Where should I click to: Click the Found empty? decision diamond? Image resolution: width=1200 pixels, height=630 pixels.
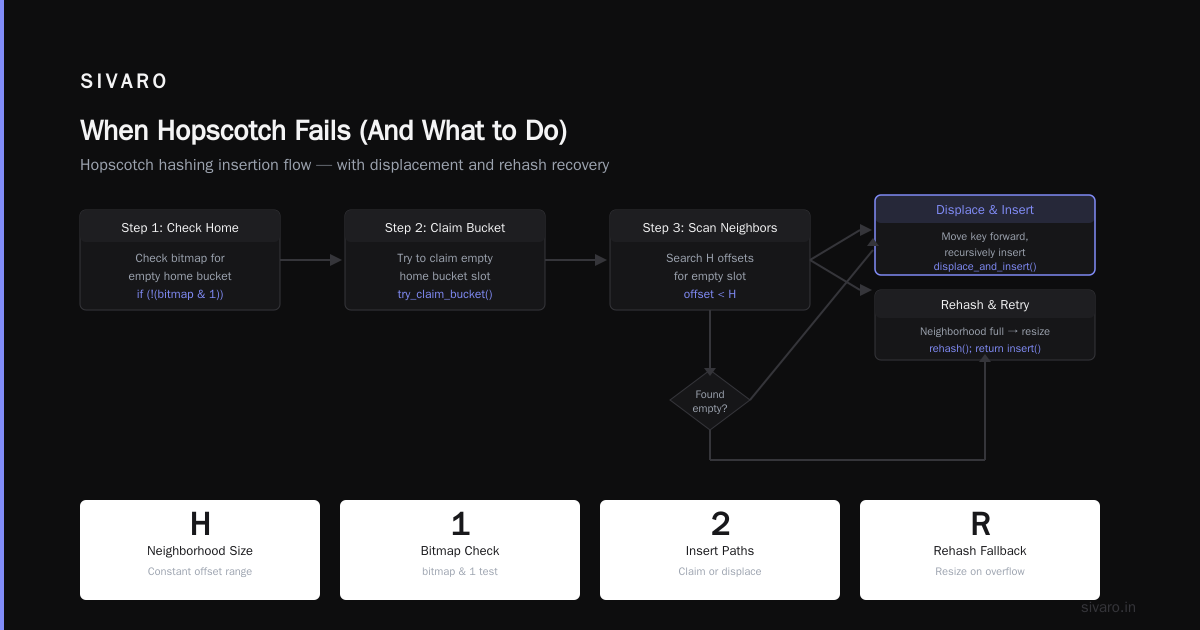tap(710, 401)
